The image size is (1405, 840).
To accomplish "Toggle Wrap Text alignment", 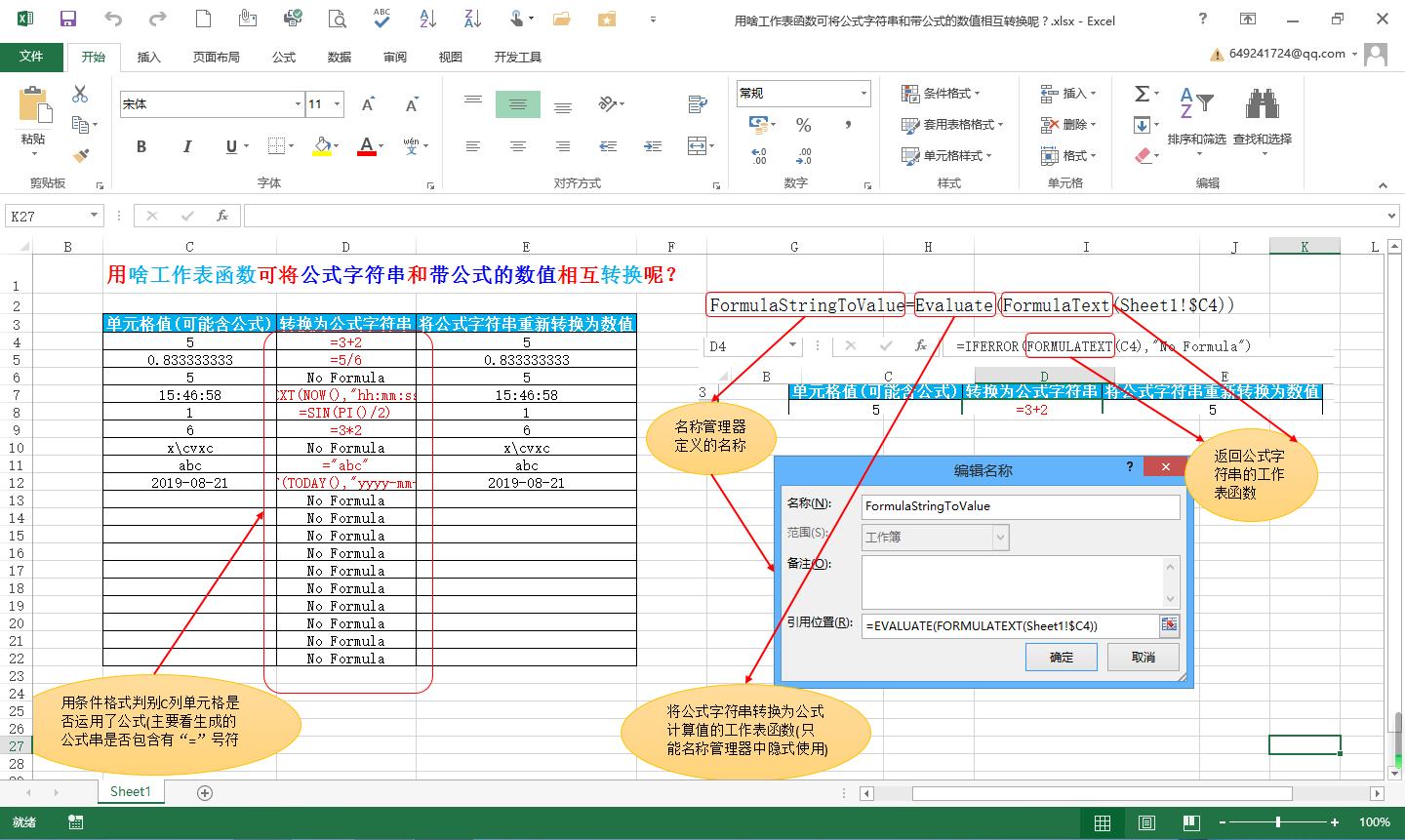I will pyautogui.click(x=698, y=104).
